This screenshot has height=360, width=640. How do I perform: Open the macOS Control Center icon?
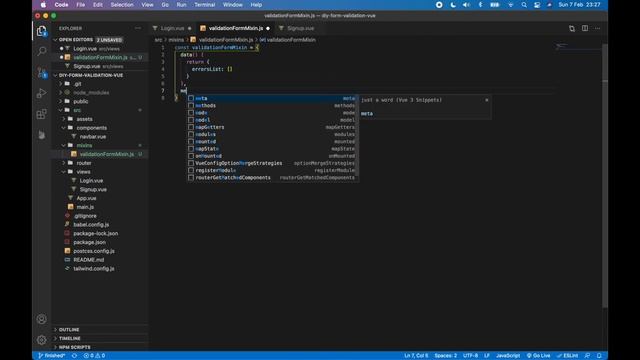coord(537,5)
